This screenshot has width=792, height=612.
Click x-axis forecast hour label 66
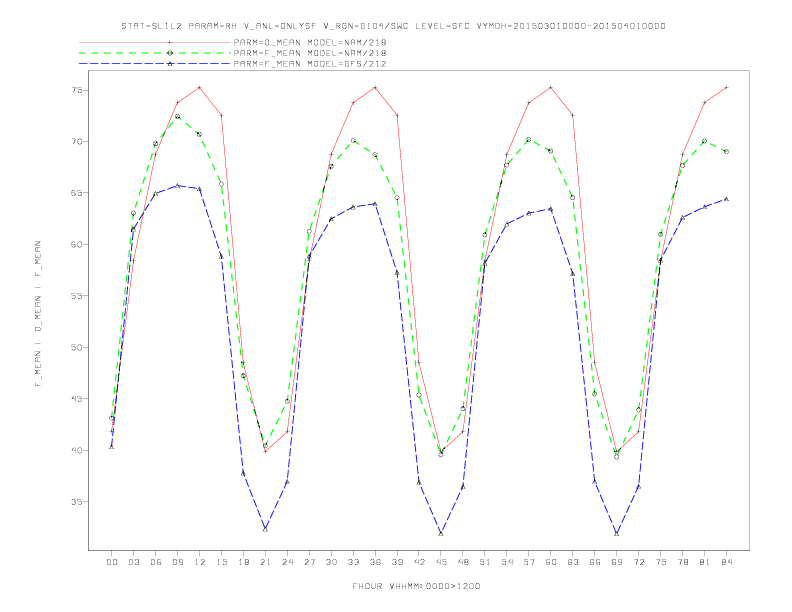click(595, 562)
